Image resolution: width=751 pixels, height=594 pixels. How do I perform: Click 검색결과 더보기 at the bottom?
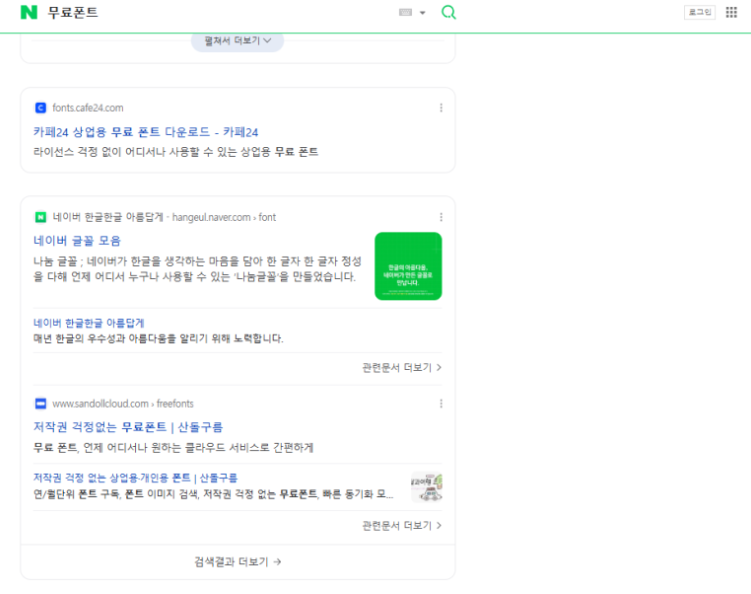[x=238, y=562]
